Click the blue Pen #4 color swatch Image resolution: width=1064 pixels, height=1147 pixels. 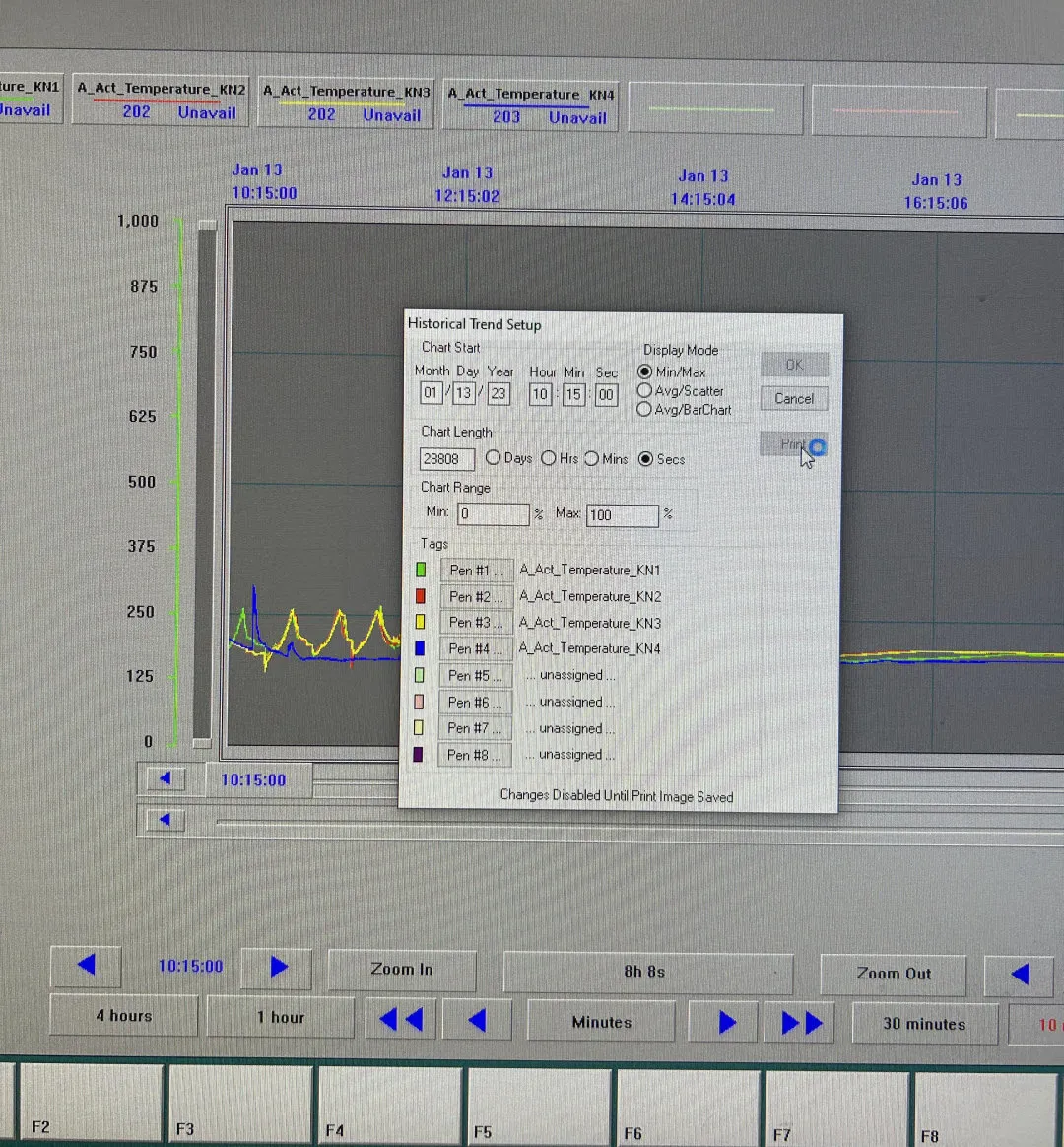pos(420,648)
